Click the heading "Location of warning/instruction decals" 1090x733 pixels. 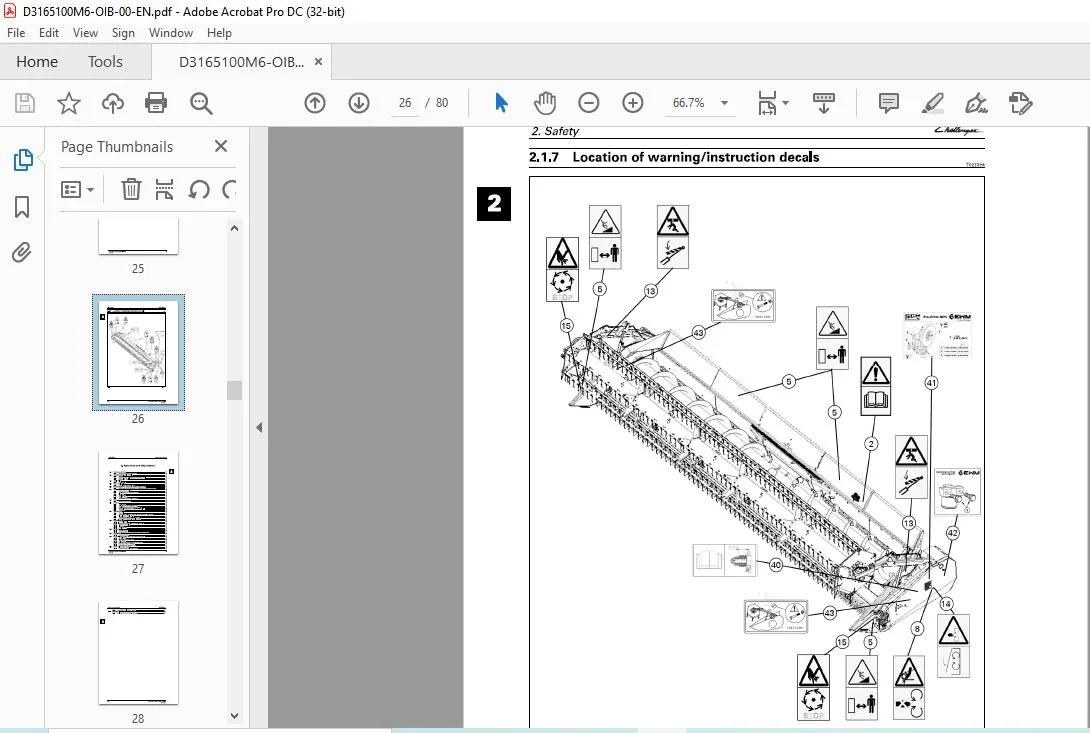click(x=696, y=157)
